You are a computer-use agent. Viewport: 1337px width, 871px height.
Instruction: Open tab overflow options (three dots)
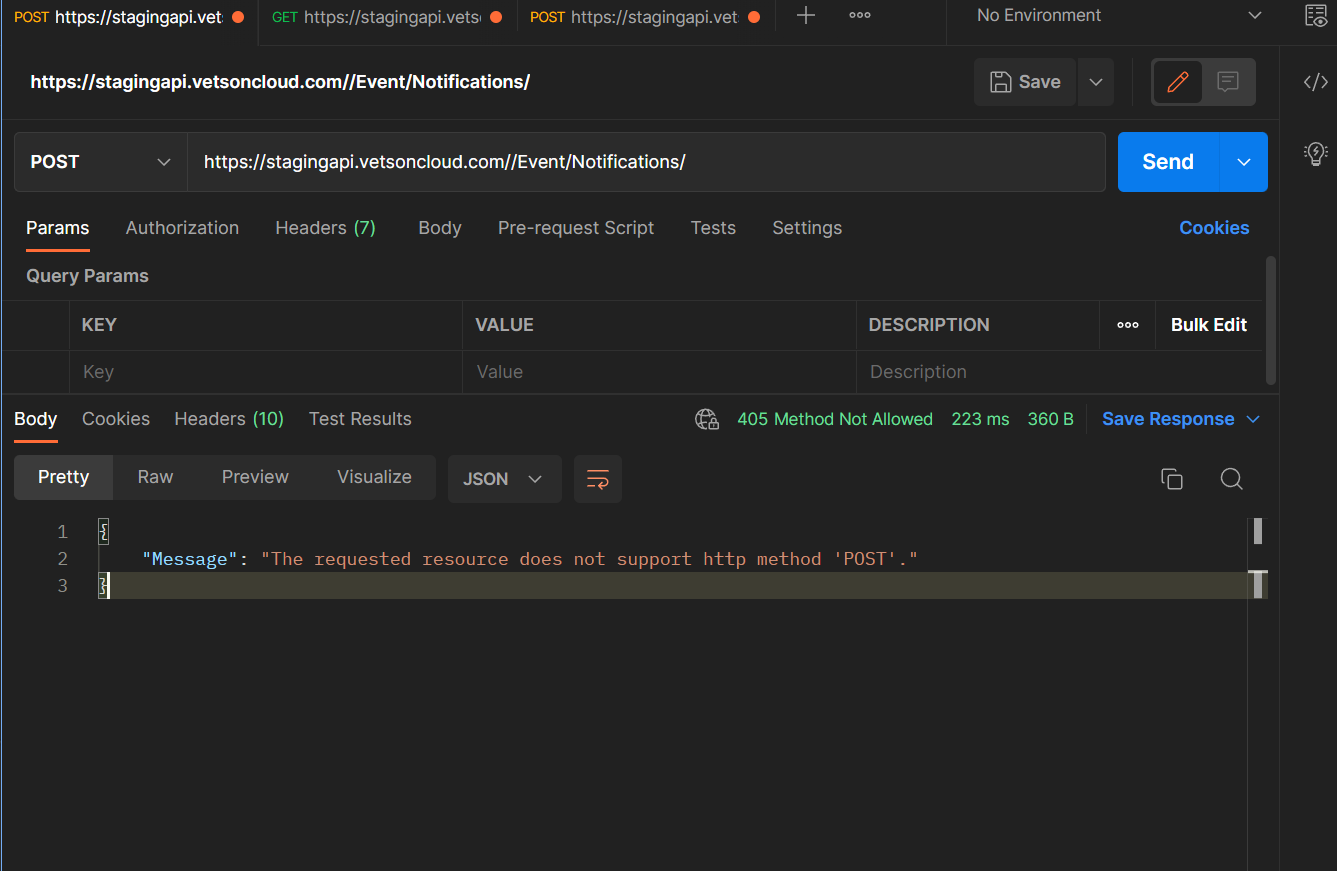[859, 16]
